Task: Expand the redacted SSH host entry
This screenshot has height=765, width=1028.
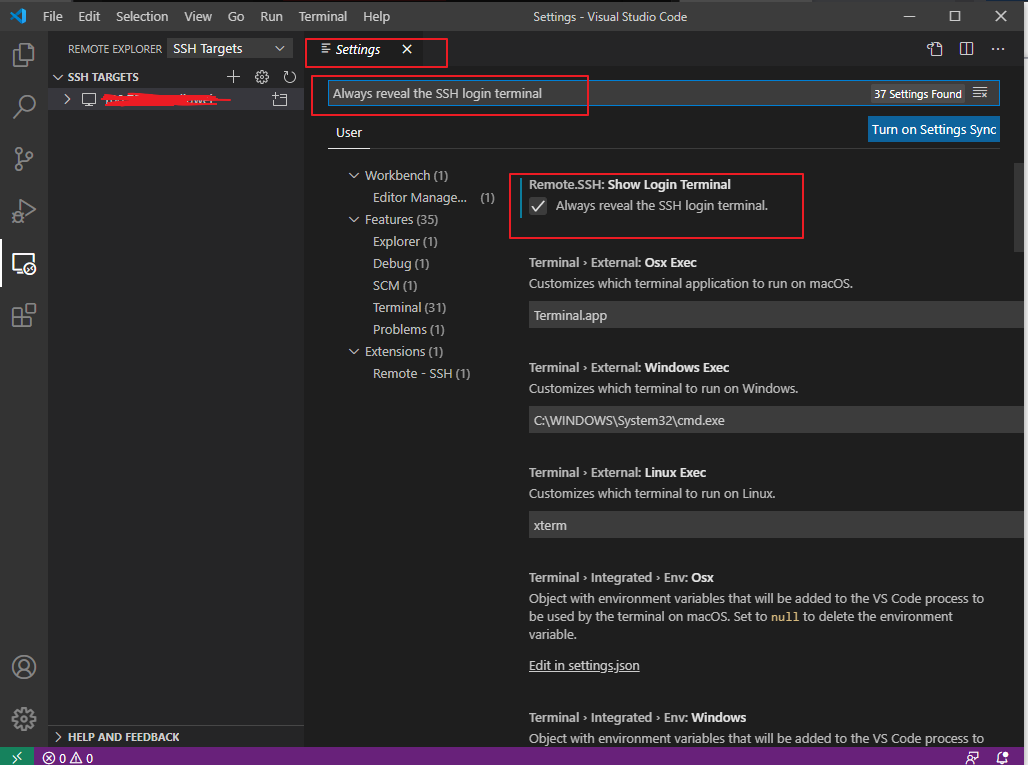Action: (x=67, y=99)
